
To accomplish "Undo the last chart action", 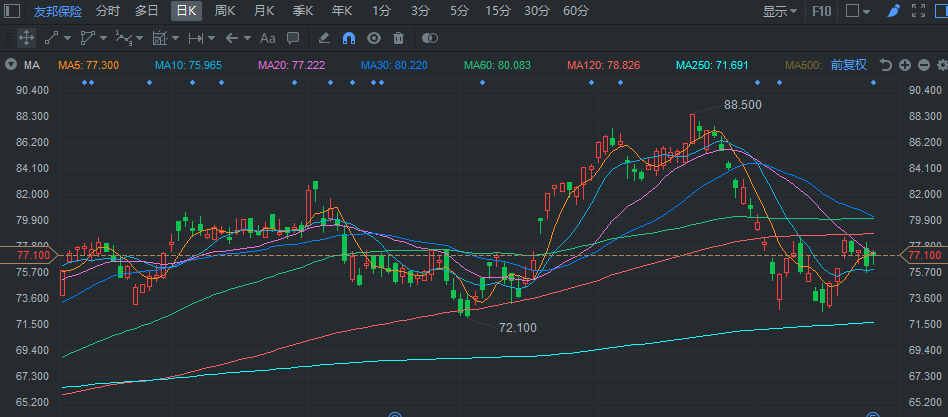I will tap(886, 65).
